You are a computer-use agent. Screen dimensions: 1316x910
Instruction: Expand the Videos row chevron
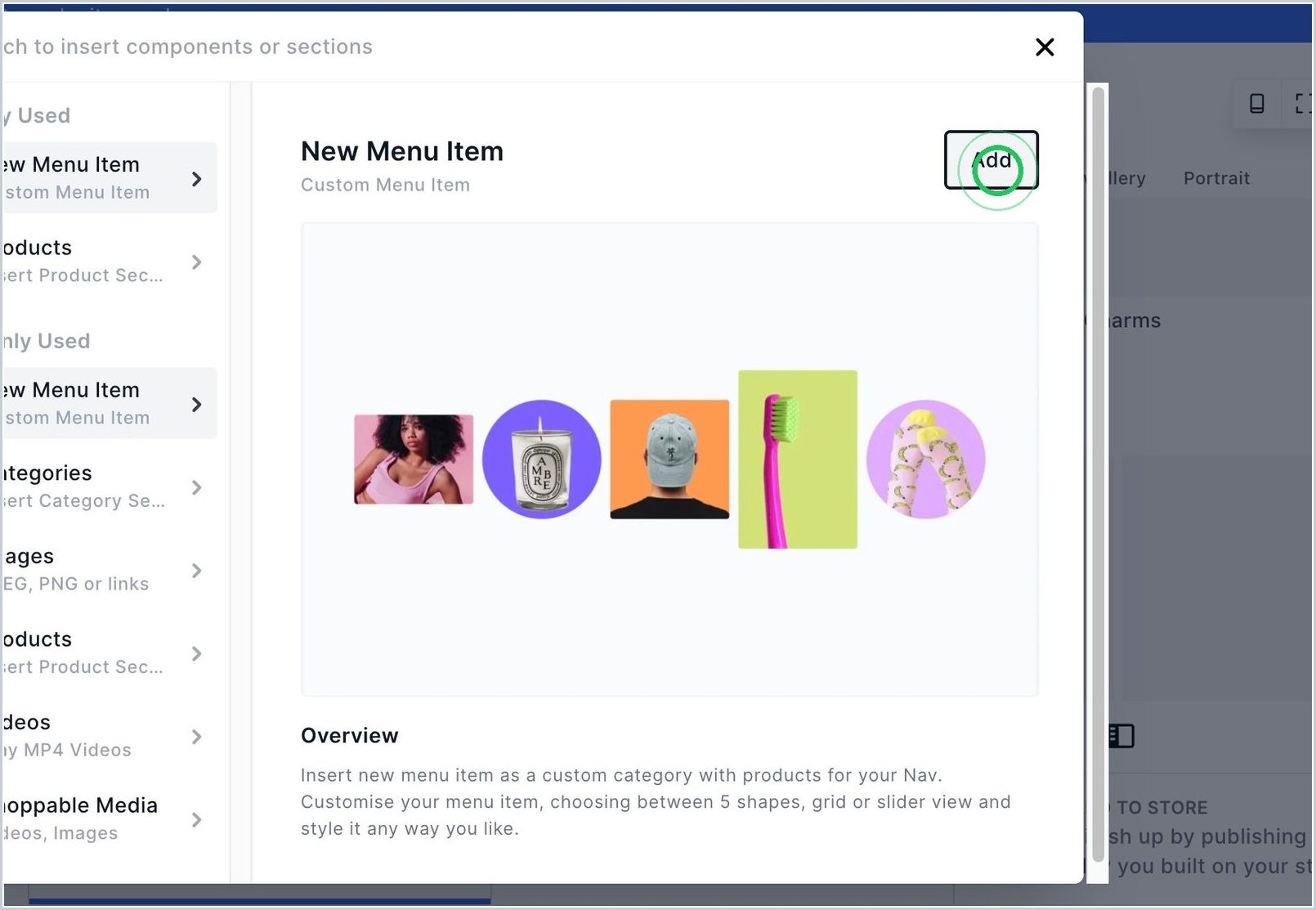(x=196, y=737)
